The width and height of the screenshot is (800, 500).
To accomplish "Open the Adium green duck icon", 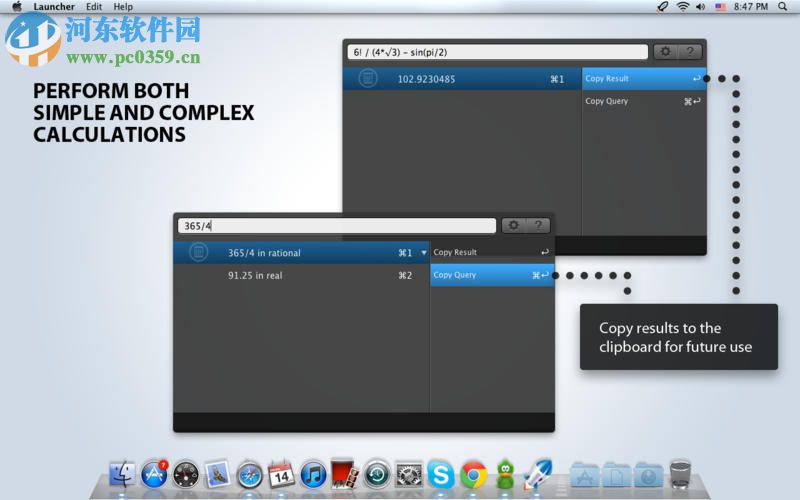I will tap(505, 474).
